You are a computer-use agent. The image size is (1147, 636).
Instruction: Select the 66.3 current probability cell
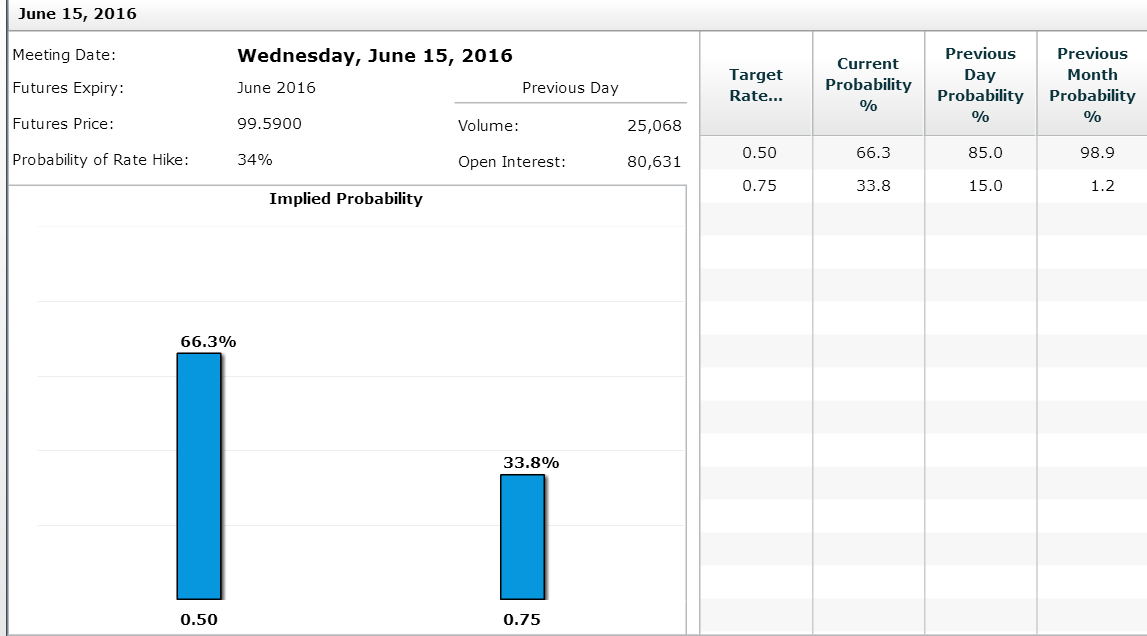(868, 152)
